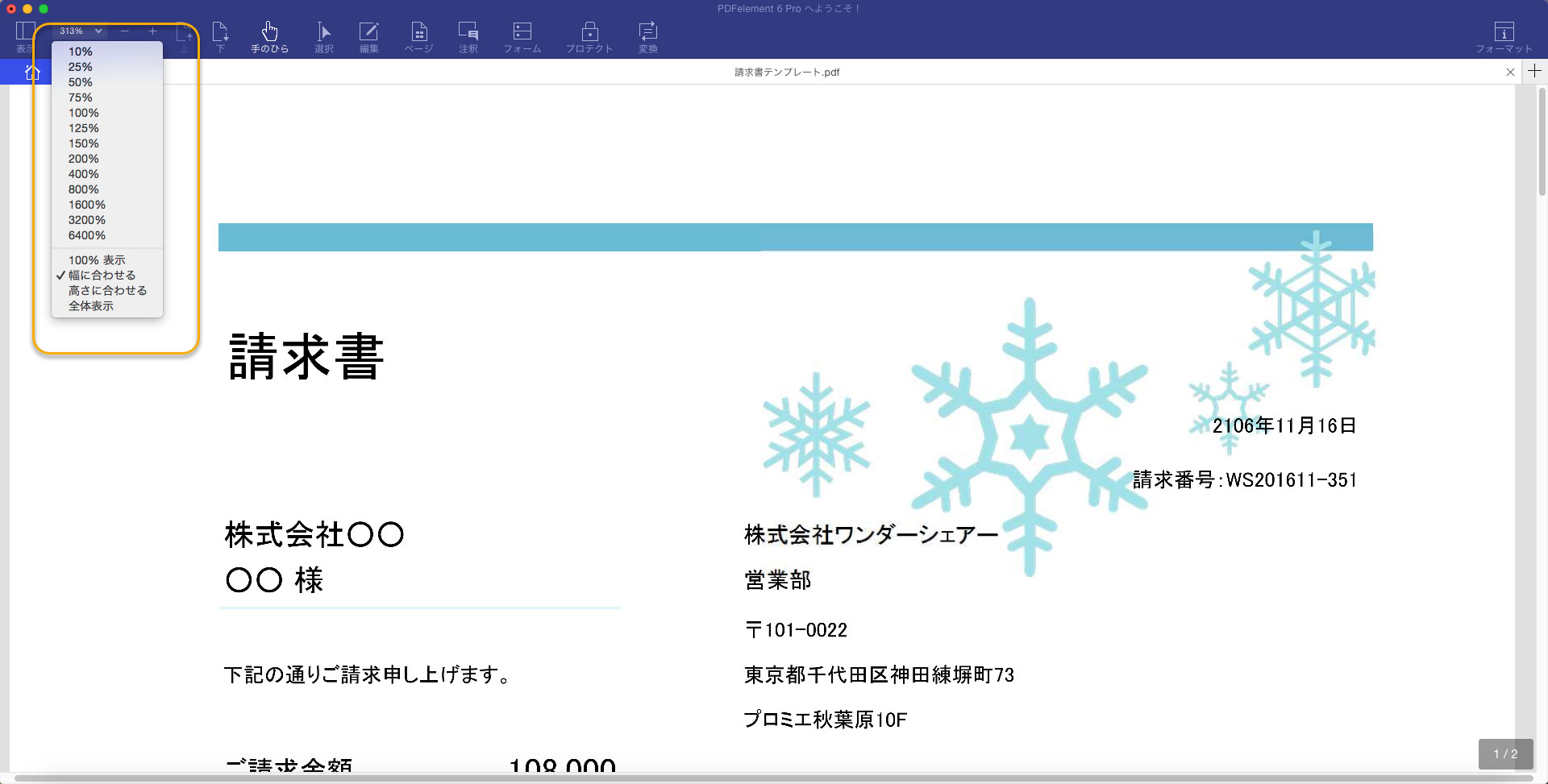Open the フォーム form tools

522,37
